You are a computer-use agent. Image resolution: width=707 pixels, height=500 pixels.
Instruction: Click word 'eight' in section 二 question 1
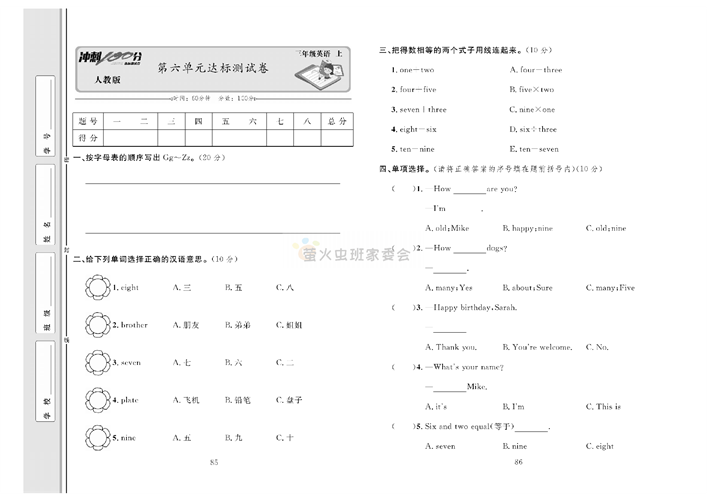coord(129,287)
